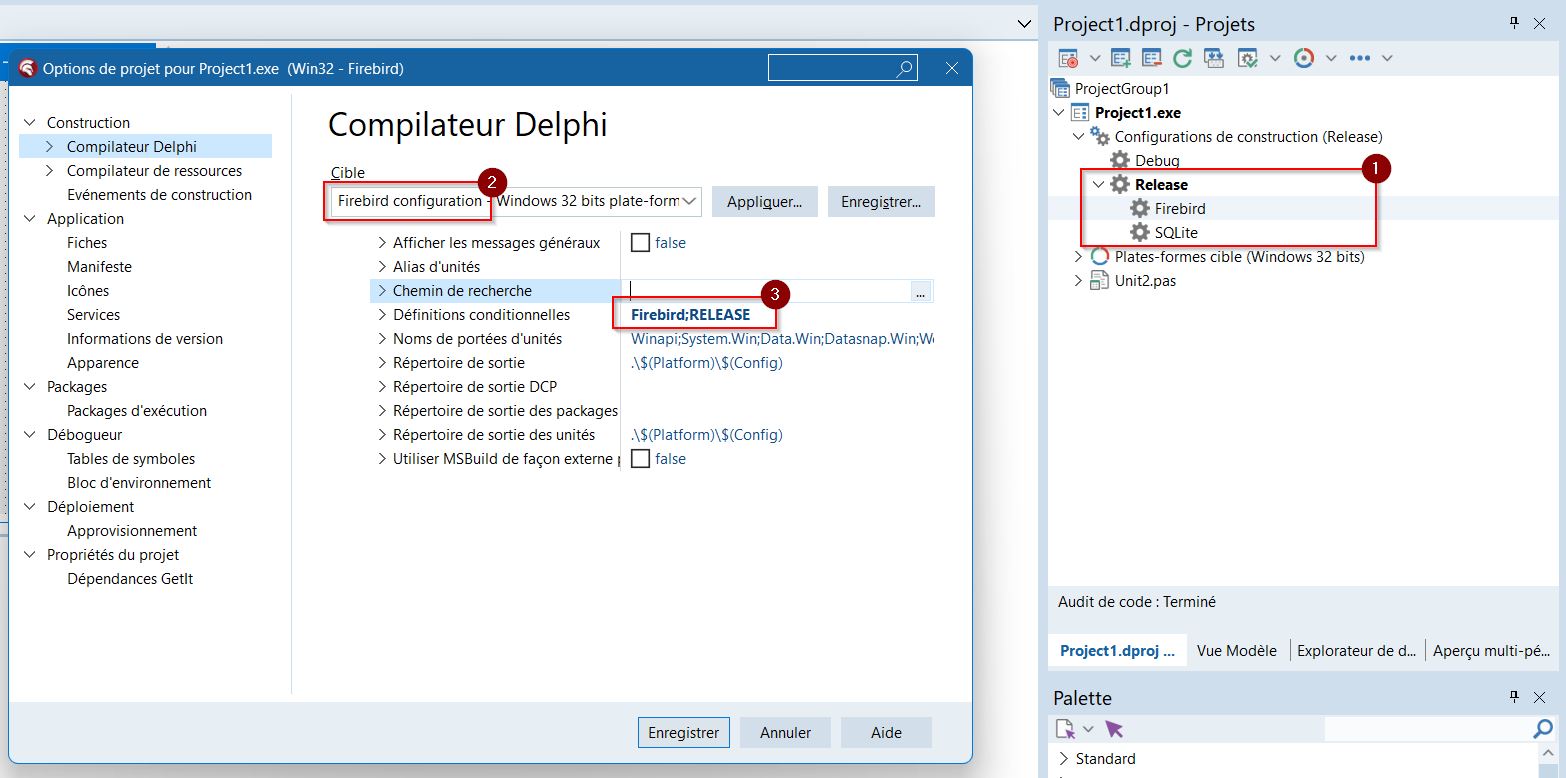The width and height of the screenshot is (1566, 778).
Task: Click the green refresh icon in Projets toolbar
Action: tap(1182, 58)
